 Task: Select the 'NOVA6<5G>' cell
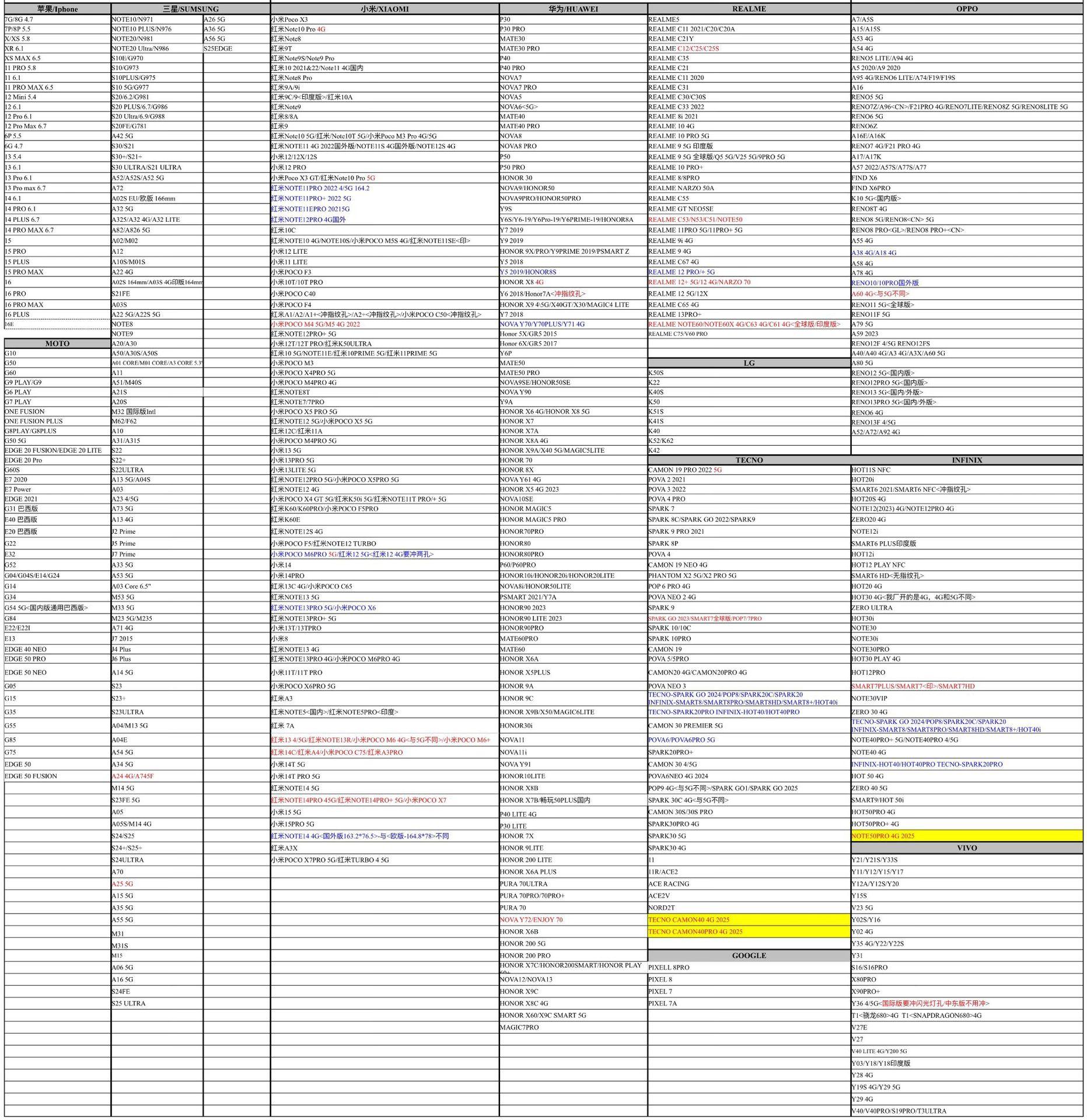point(573,107)
